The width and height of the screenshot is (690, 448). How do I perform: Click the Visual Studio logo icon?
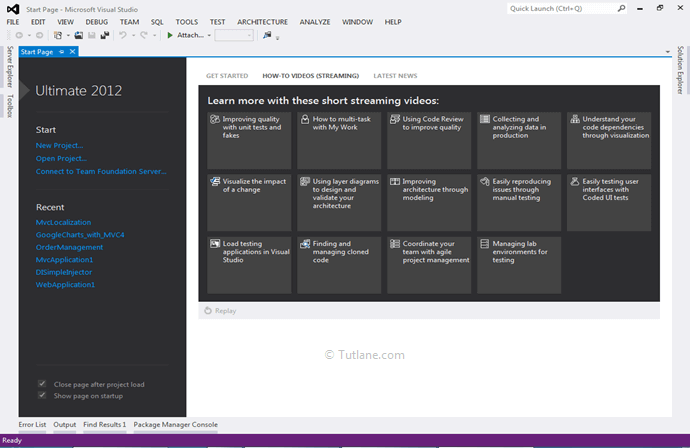point(13,9)
